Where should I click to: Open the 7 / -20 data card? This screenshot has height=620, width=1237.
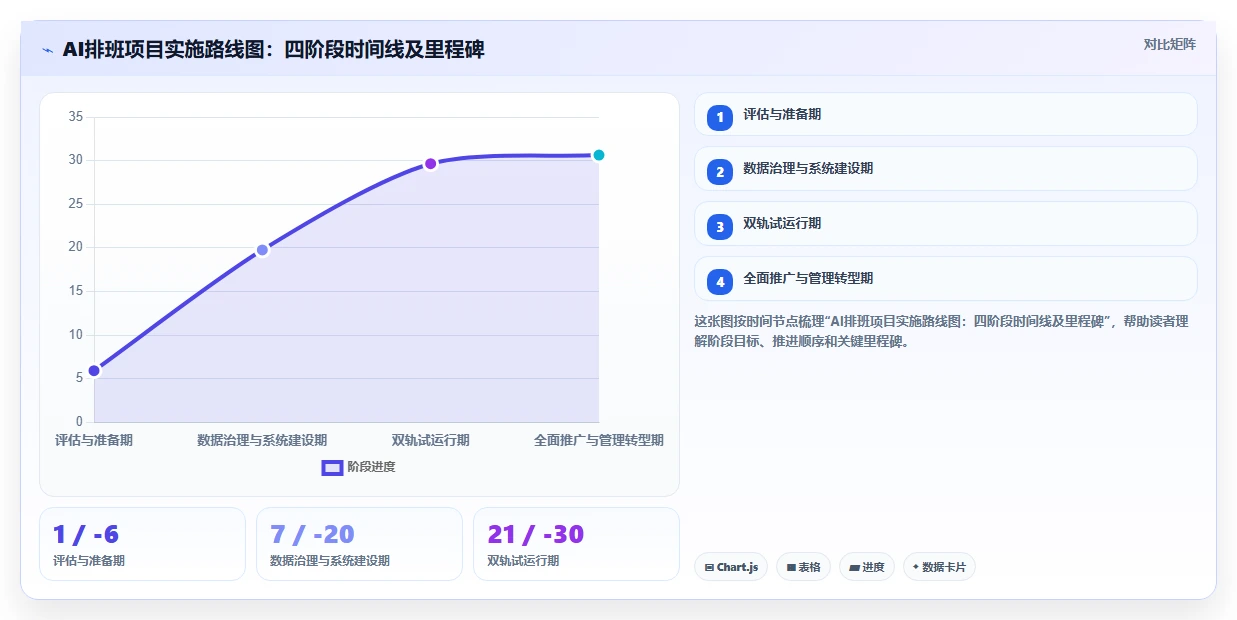359,544
